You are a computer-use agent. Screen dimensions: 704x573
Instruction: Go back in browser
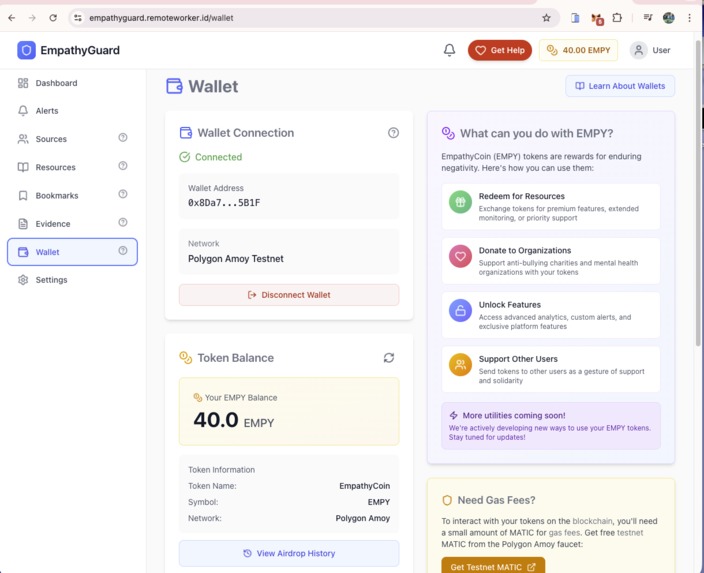click(12, 18)
